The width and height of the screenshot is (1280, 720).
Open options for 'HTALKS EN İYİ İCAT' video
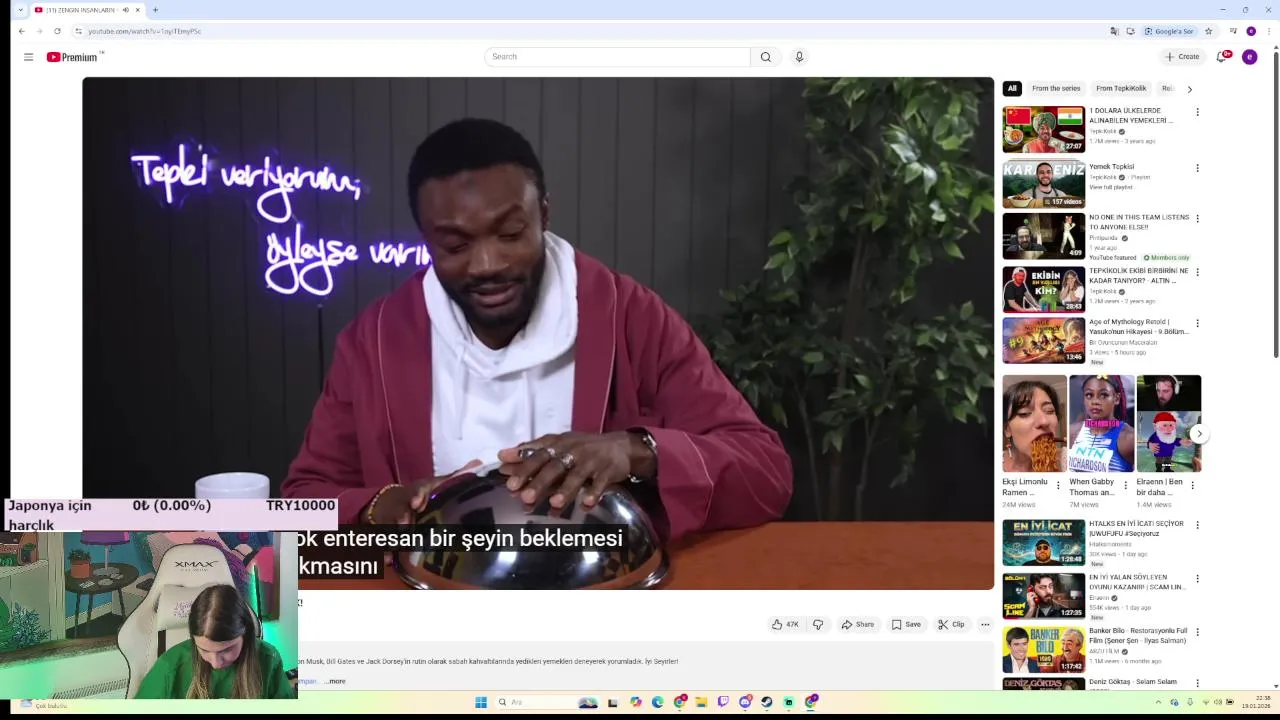(x=1197, y=525)
